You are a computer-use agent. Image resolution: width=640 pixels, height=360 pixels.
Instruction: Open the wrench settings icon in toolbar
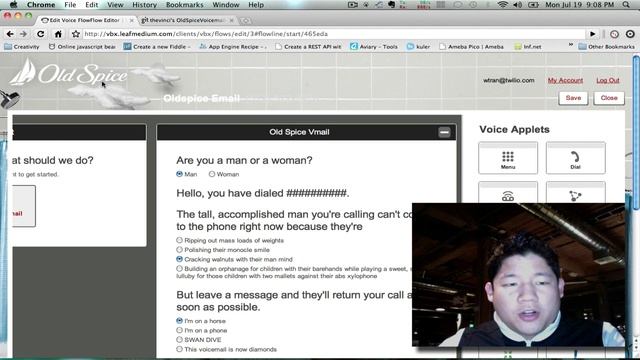click(630, 34)
